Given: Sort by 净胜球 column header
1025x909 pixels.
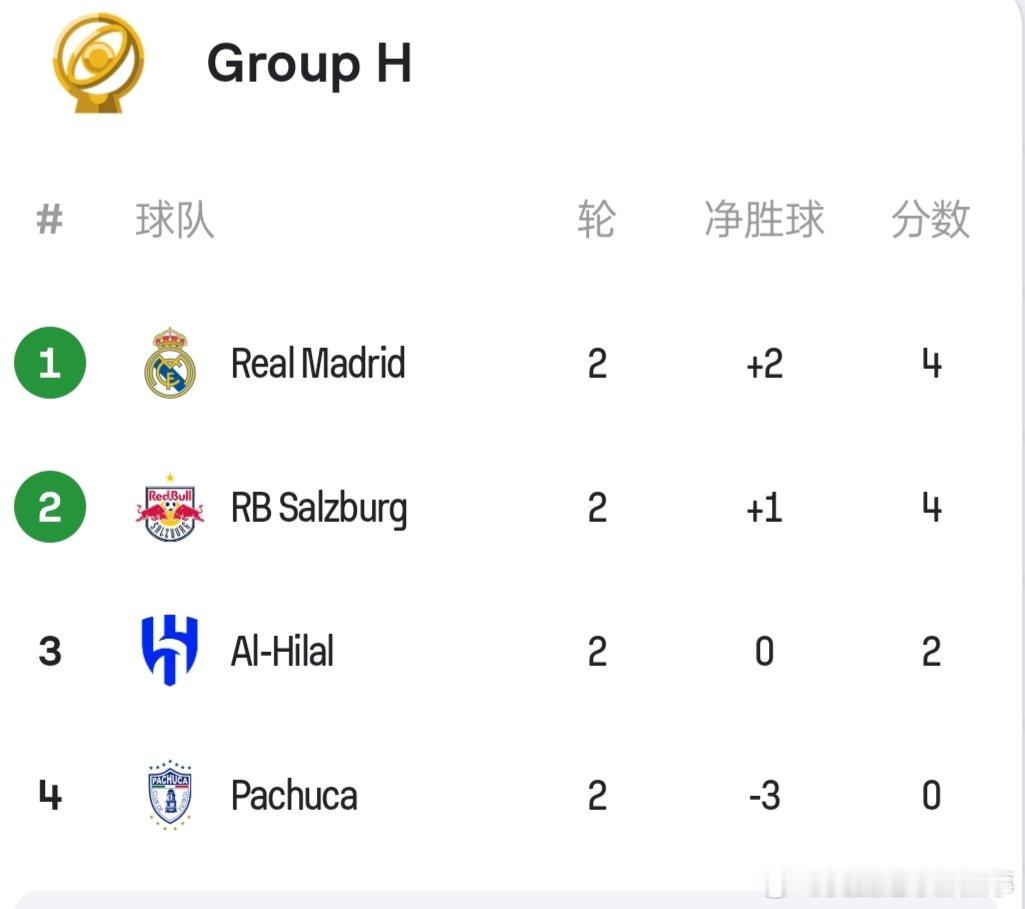Looking at the screenshot, I should coord(764,220).
